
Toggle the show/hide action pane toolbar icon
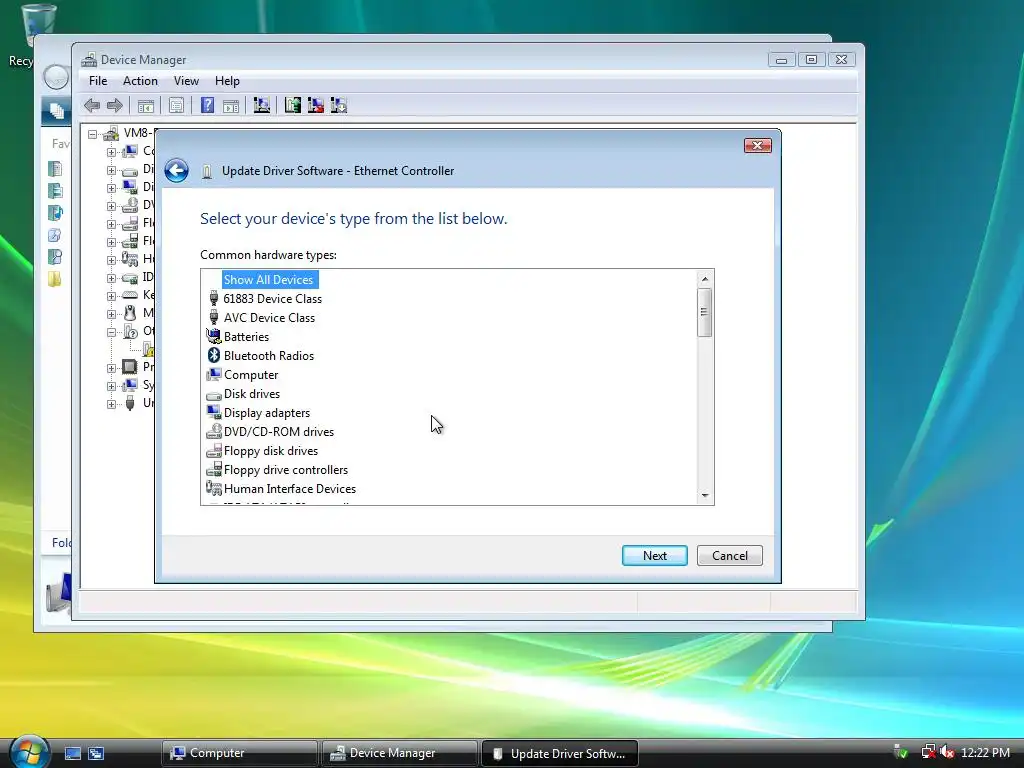pos(231,106)
